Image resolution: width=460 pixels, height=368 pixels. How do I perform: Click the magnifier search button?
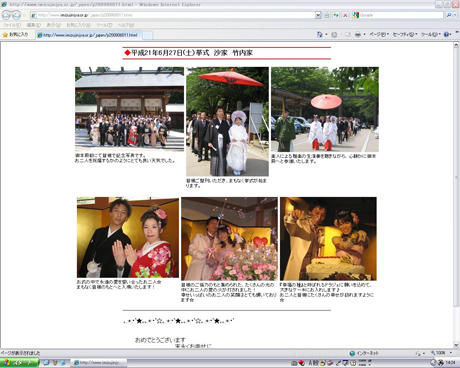click(449, 15)
